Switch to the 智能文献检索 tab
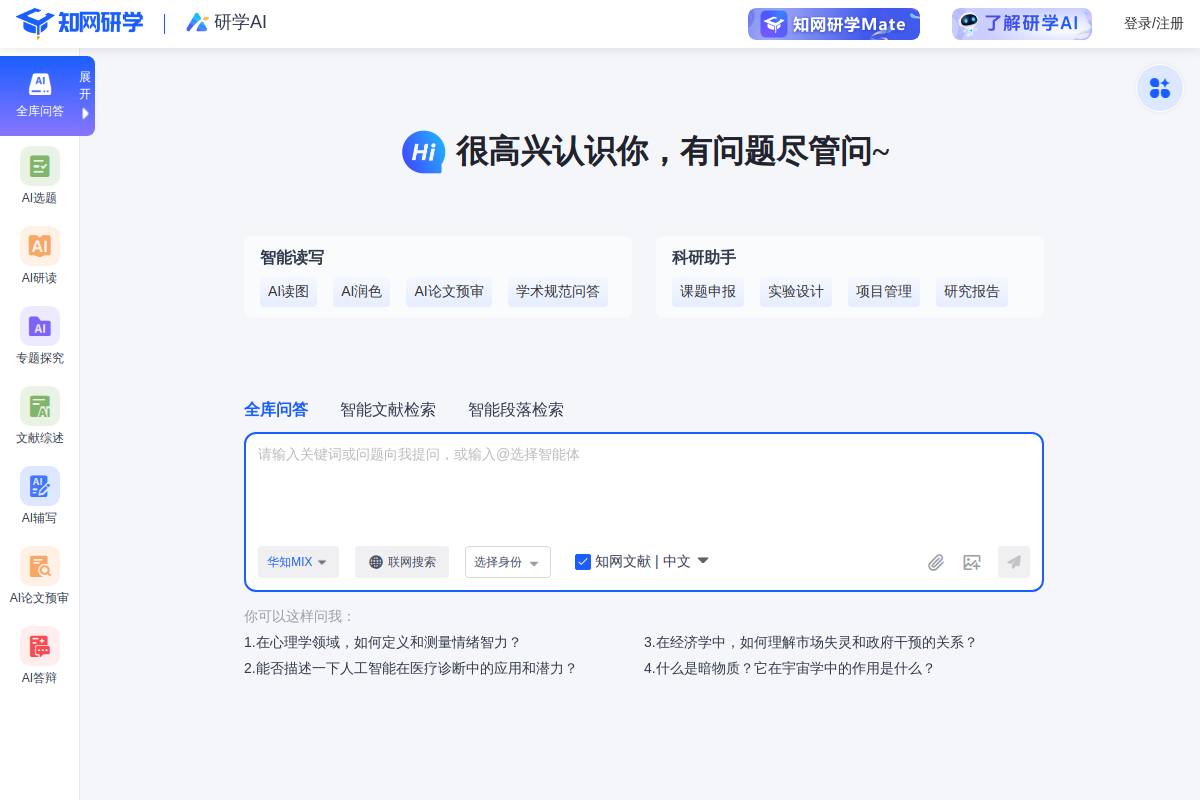Viewport: 1200px width, 800px height. 388,409
